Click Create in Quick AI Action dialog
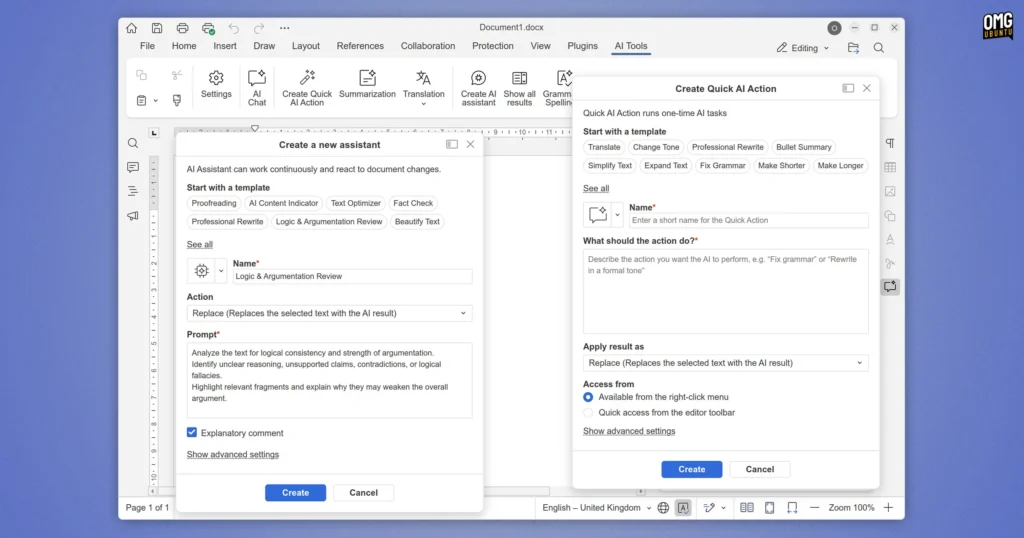 click(x=692, y=469)
